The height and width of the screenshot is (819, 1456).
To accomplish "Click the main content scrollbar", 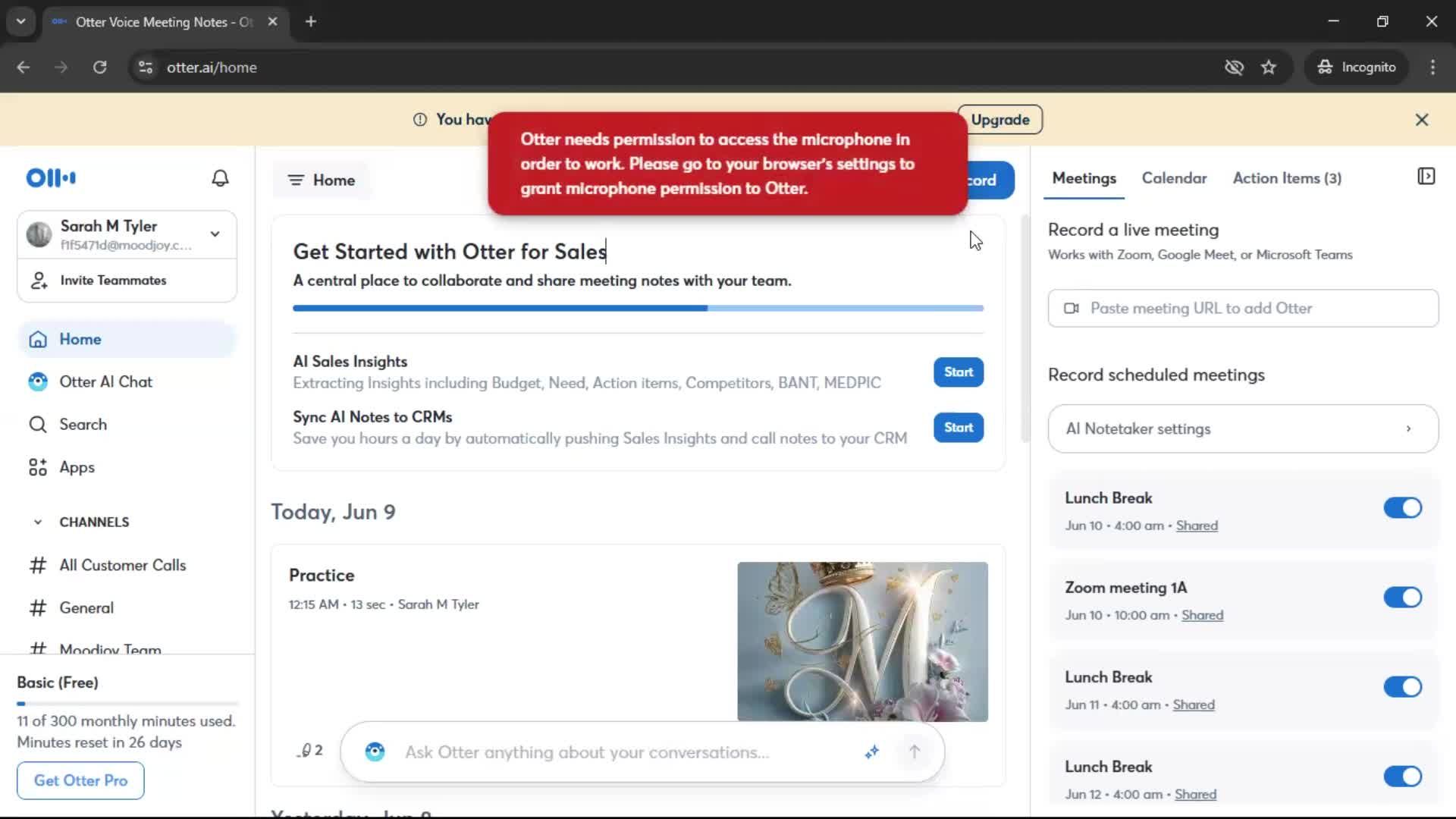I will point(1025,330).
